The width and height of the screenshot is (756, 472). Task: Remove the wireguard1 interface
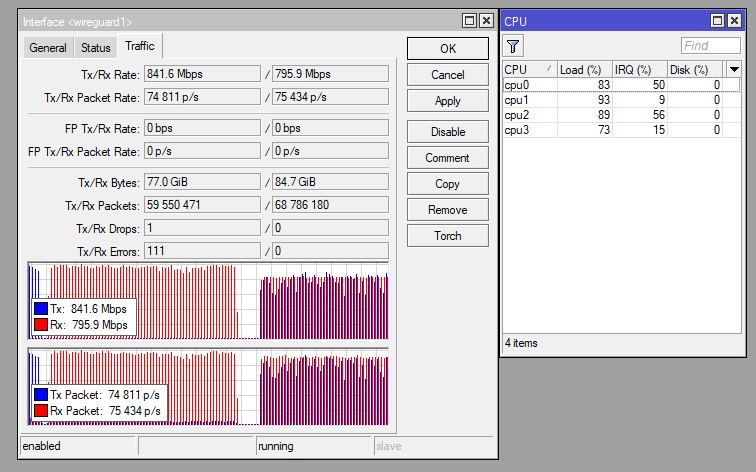(447, 210)
